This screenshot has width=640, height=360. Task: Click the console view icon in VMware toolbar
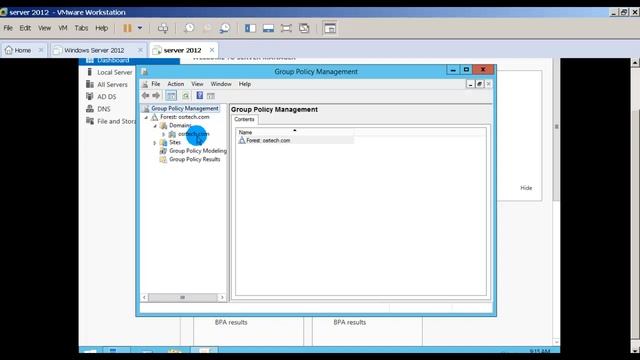click(330, 28)
